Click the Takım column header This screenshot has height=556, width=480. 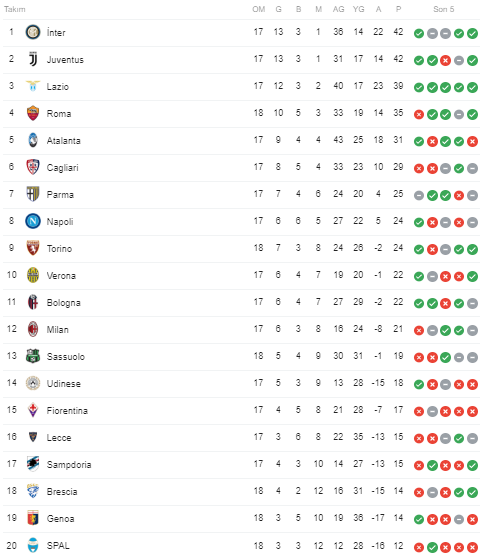15,9
